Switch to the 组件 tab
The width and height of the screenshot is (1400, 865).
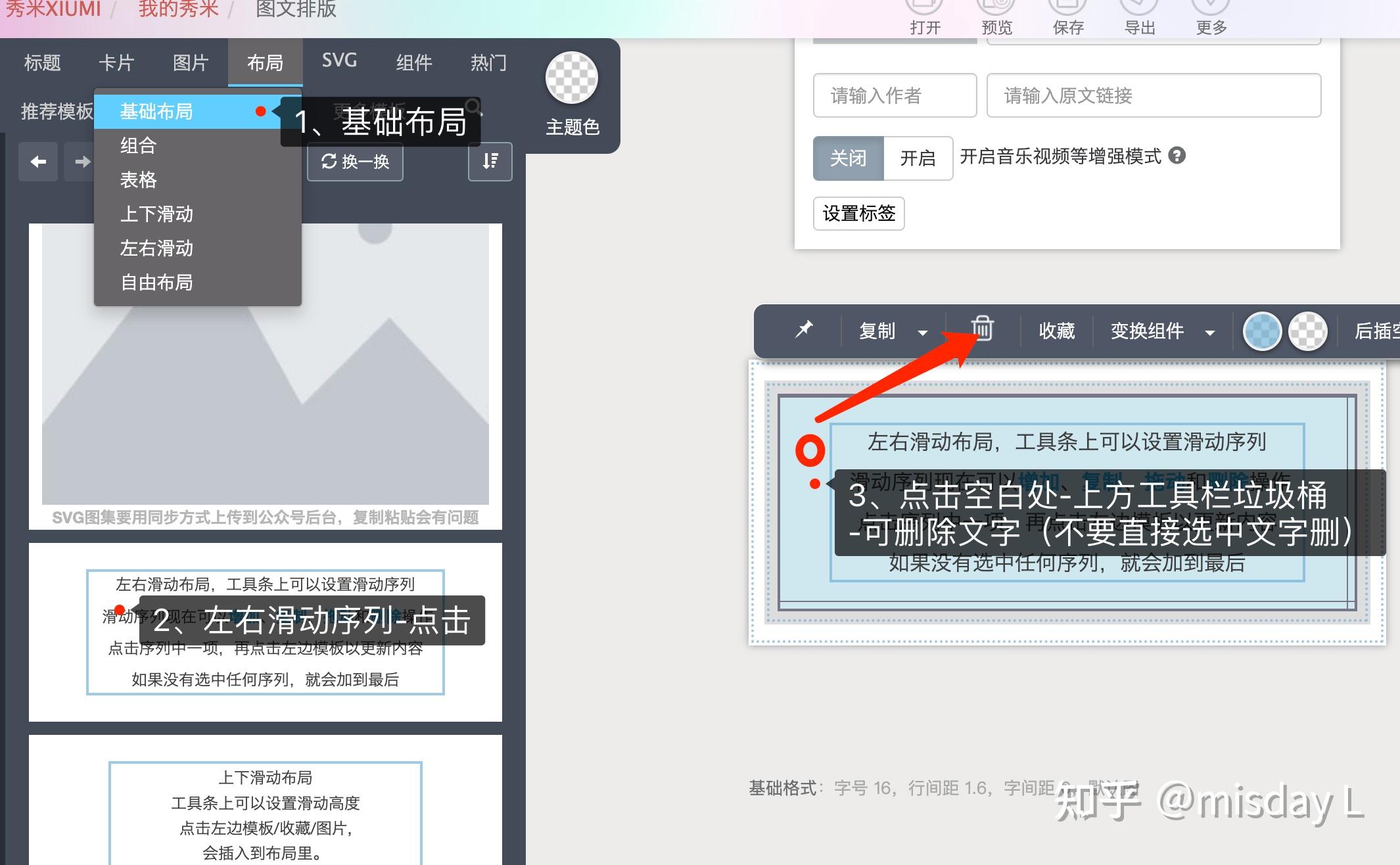414,62
